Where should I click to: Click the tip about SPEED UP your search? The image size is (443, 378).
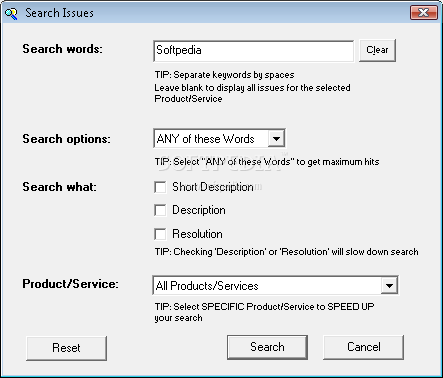coord(264,312)
